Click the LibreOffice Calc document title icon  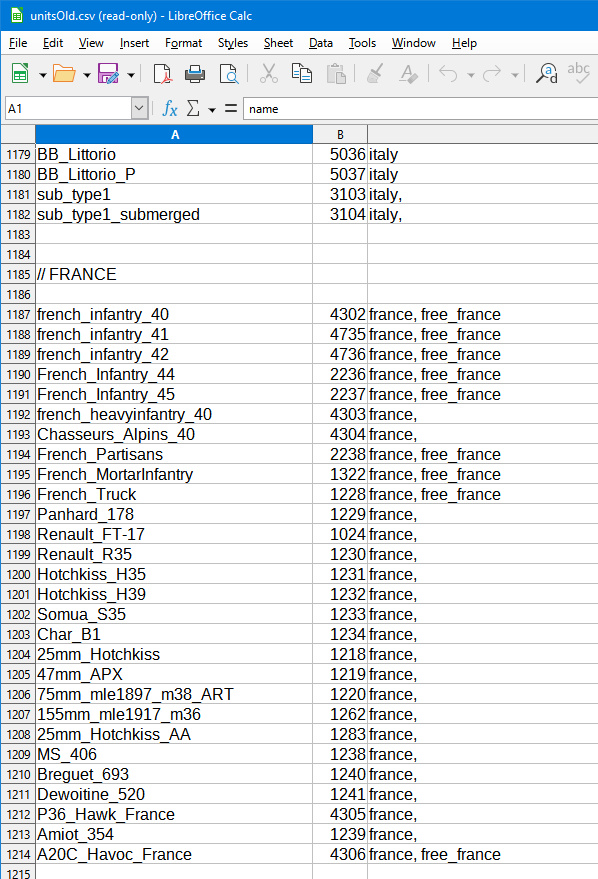coord(17,15)
